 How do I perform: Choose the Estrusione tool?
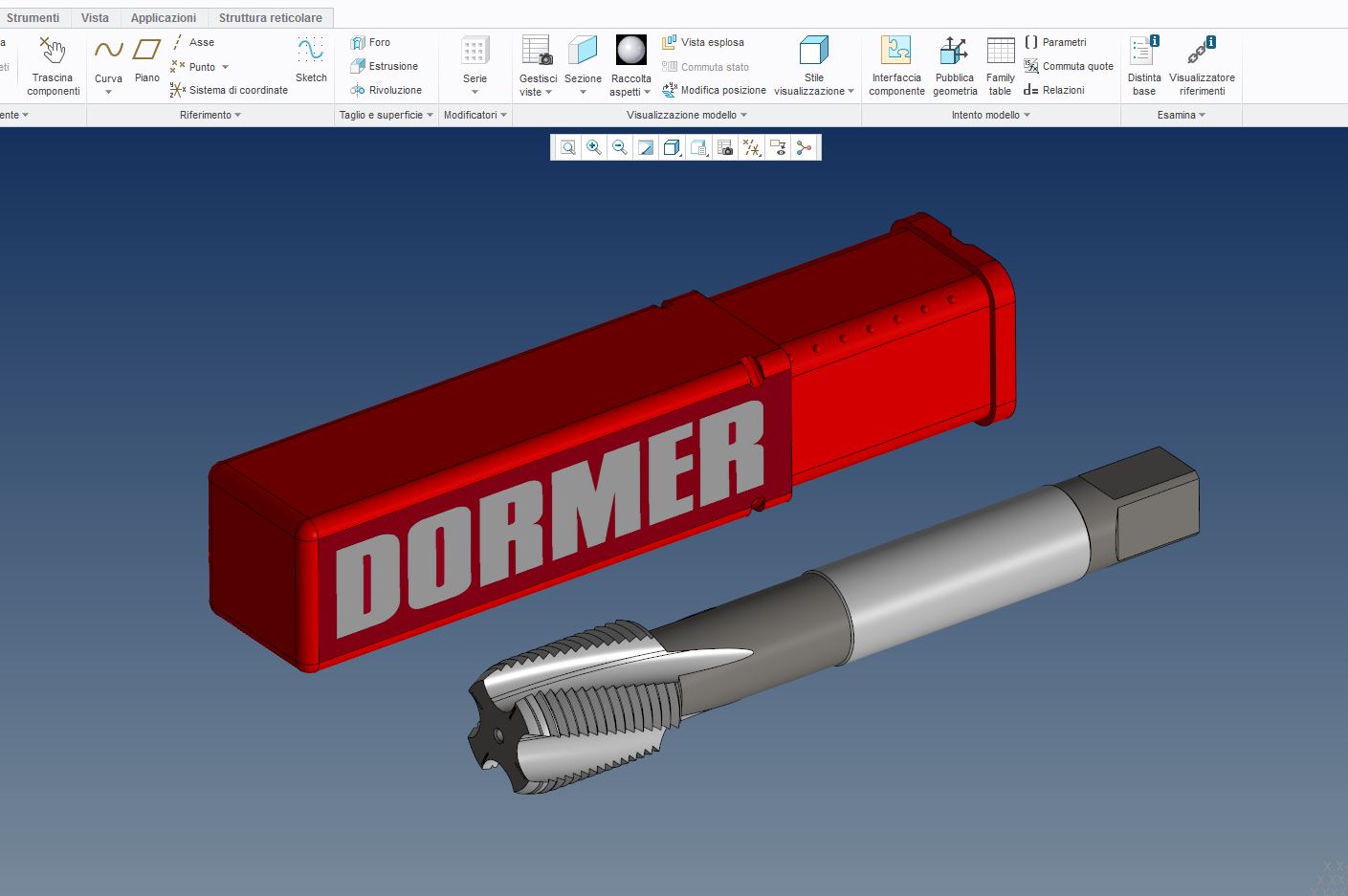[x=385, y=66]
